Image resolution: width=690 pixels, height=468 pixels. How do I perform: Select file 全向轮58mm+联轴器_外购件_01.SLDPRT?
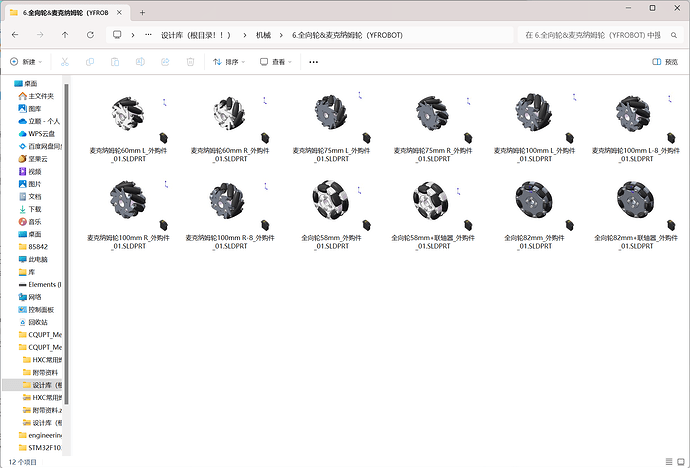tap(433, 215)
